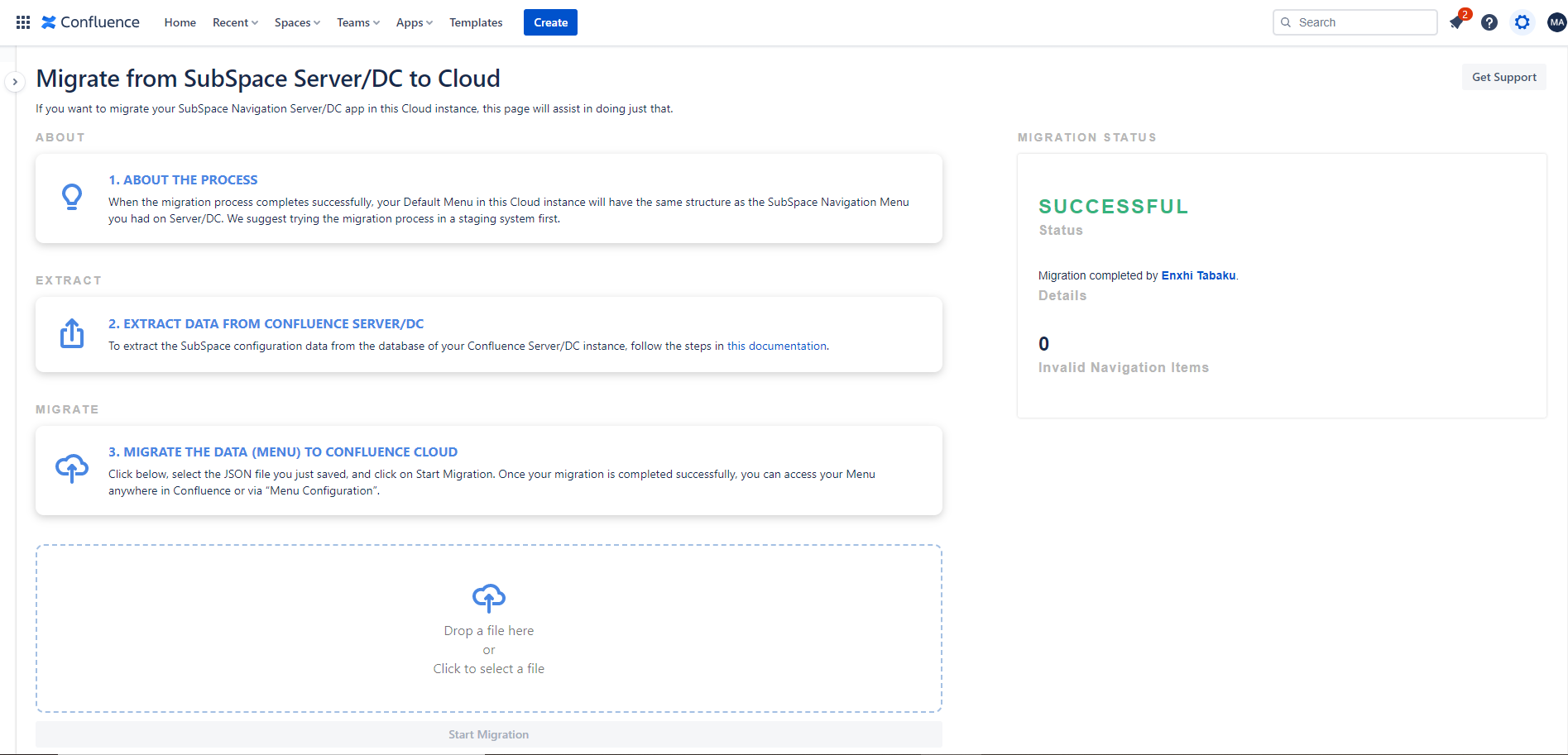Open the notifications bell icon
The width and height of the screenshot is (1568, 755).
1456,22
